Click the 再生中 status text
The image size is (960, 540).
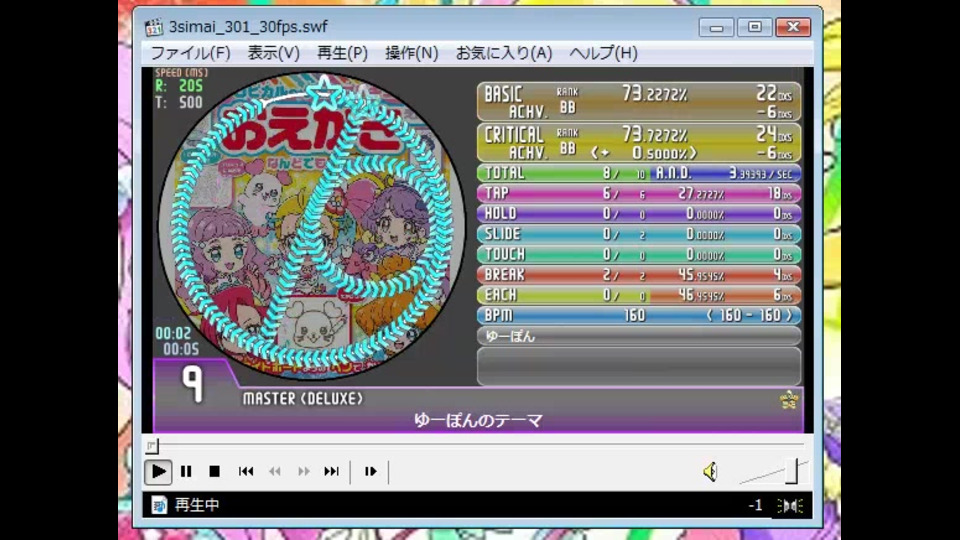[197, 505]
